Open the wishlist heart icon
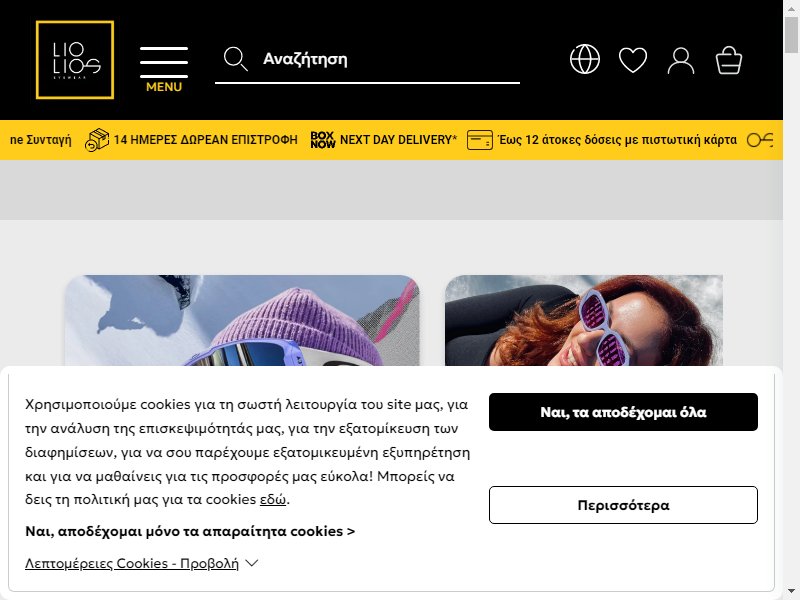The image size is (800, 600). click(633, 60)
